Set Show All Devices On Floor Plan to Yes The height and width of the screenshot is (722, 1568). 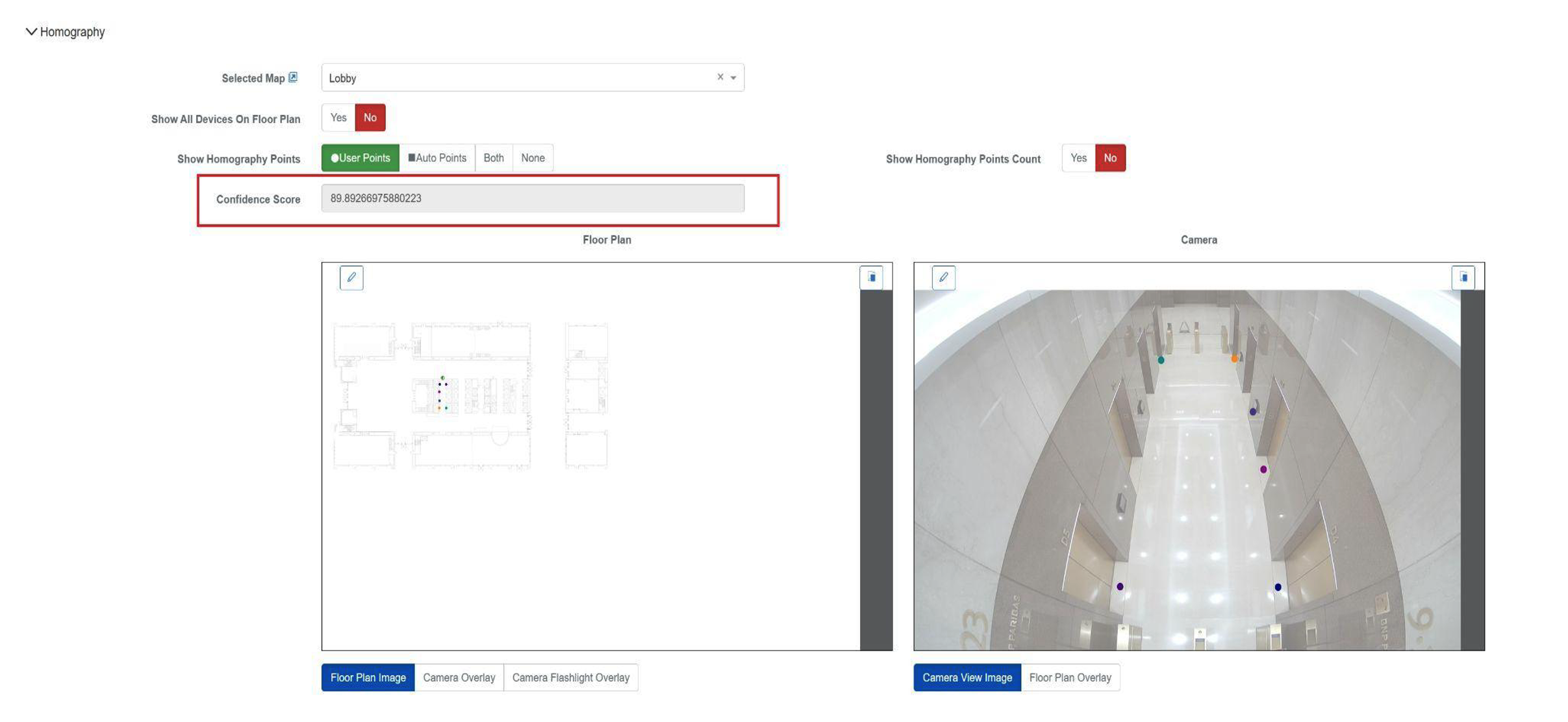click(x=338, y=118)
